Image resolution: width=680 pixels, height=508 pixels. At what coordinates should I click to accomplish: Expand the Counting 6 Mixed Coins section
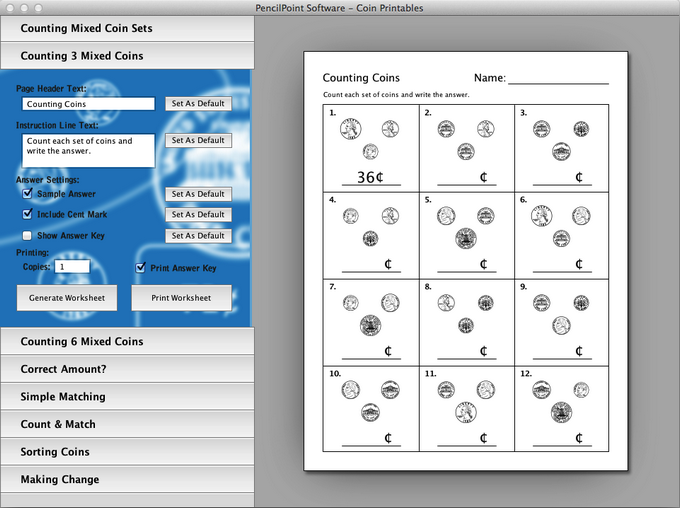(127, 341)
